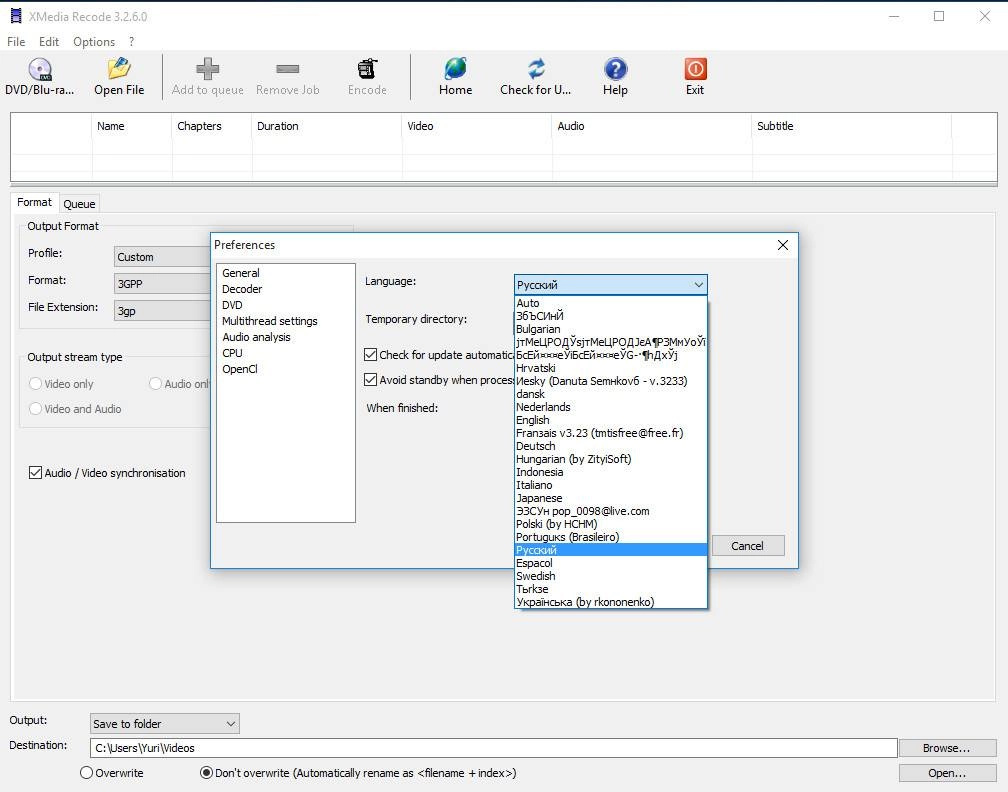Open the Save to folder output dropdown

tap(165, 724)
